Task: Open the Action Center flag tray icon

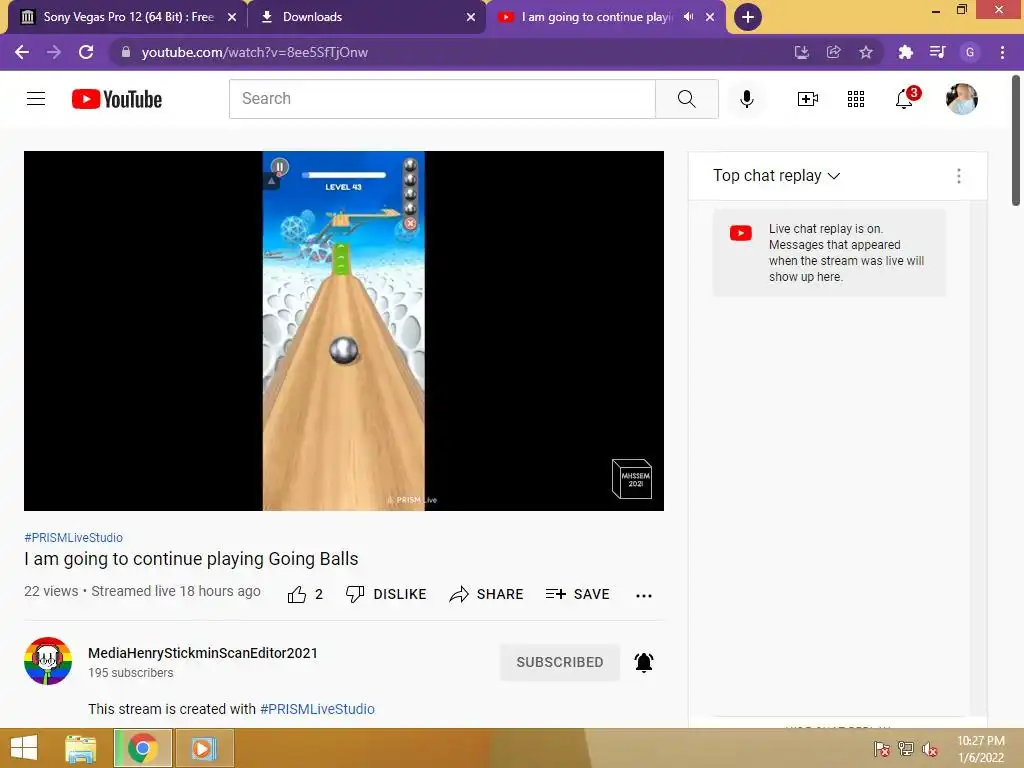Action: (881, 749)
